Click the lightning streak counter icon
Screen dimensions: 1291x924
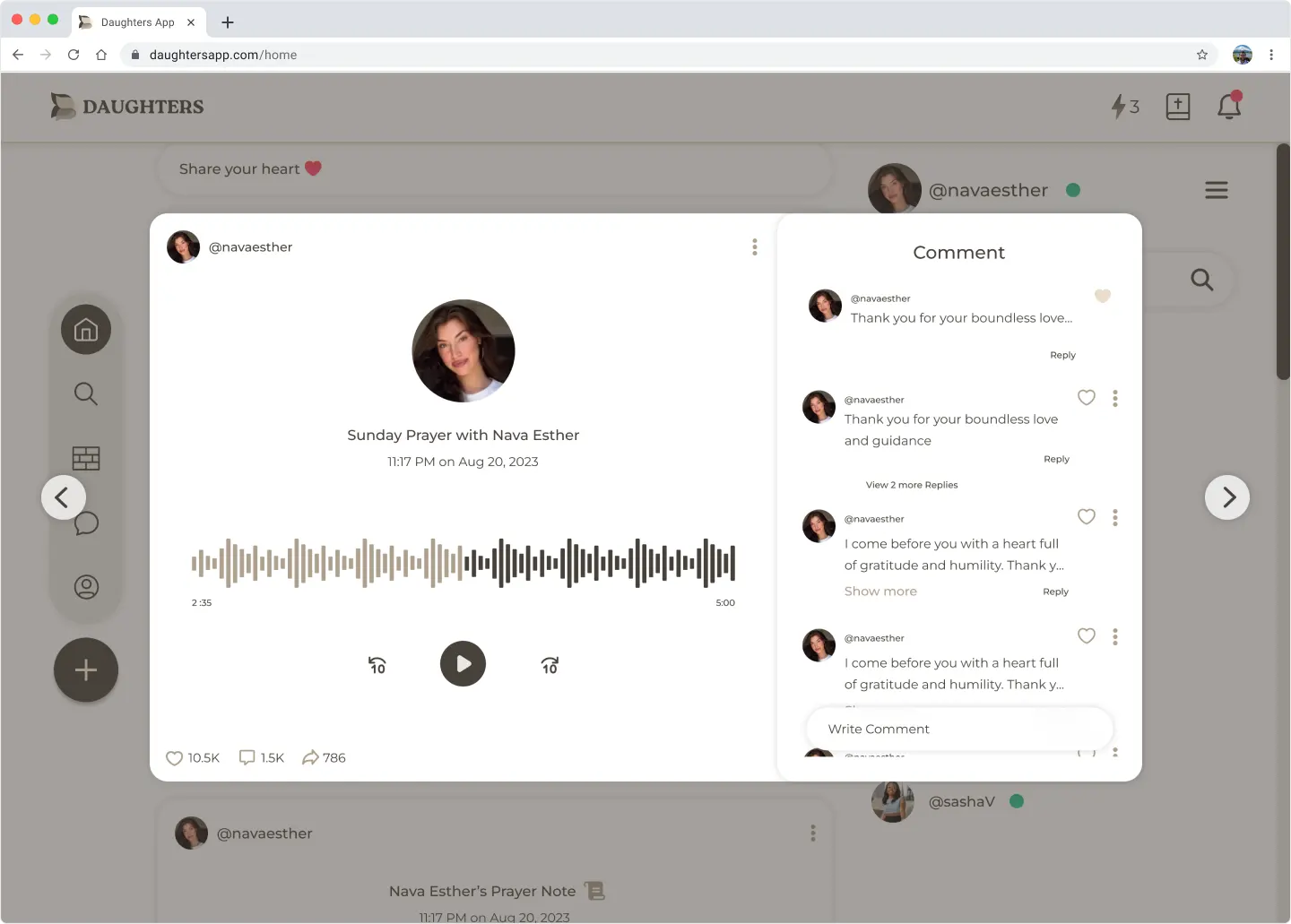[1124, 107]
